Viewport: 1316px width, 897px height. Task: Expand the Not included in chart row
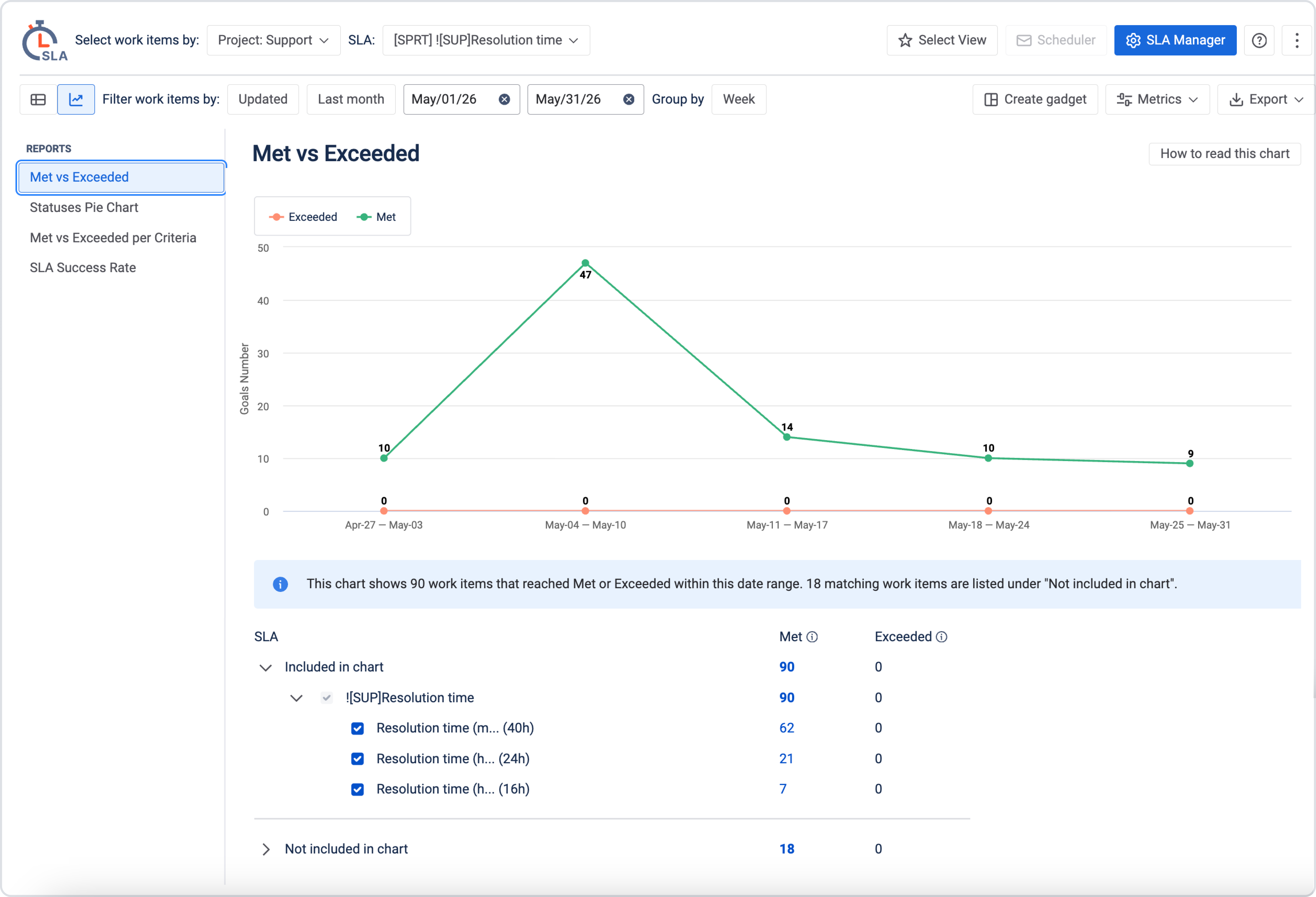(266, 849)
